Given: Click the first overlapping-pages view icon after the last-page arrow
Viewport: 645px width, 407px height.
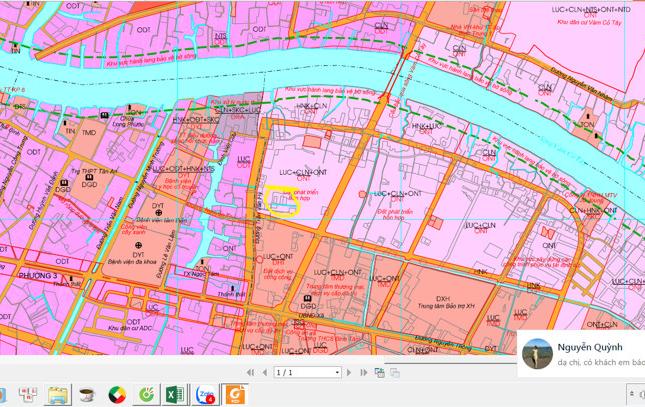Looking at the screenshot, I should click(380, 372).
